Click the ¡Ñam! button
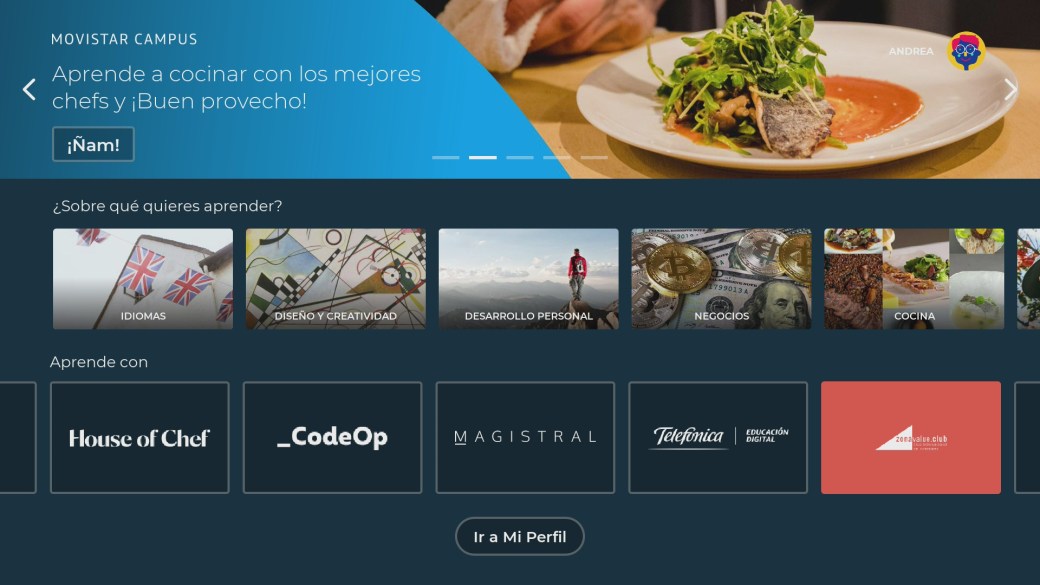Viewport: 1040px width, 585px height. (94, 145)
